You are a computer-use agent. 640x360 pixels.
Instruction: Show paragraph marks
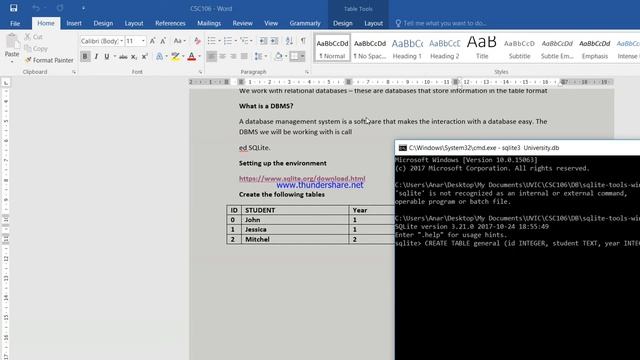pos(303,41)
